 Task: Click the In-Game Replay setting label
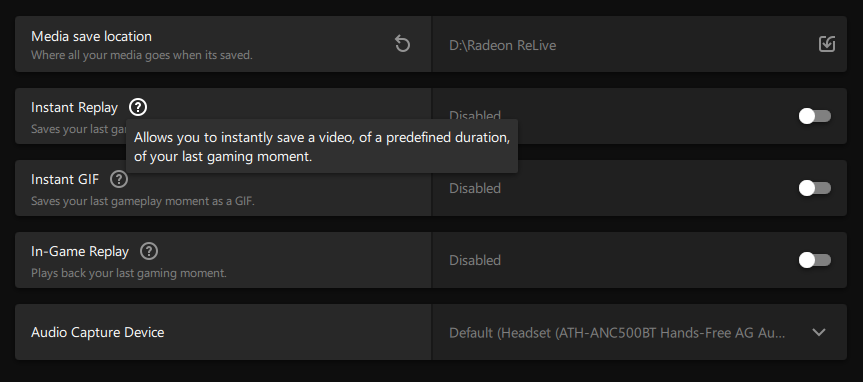[x=80, y=252]
